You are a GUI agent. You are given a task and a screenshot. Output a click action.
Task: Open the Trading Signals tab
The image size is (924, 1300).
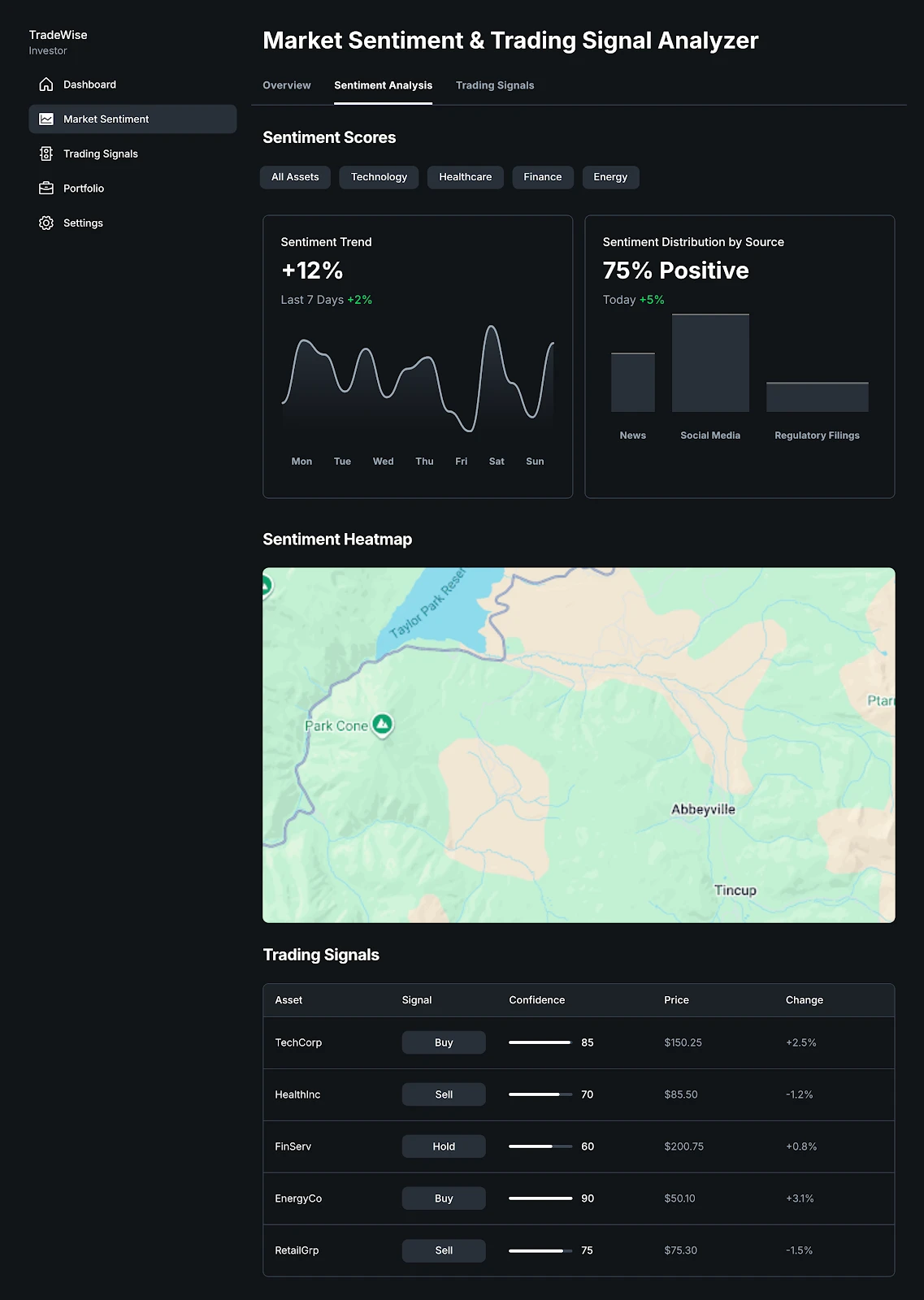pyautogui.click(x=494, y=85)
